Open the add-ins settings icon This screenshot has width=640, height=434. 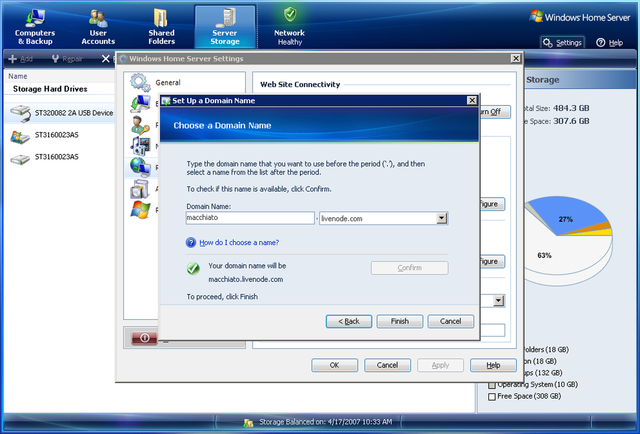coord(140,189)
